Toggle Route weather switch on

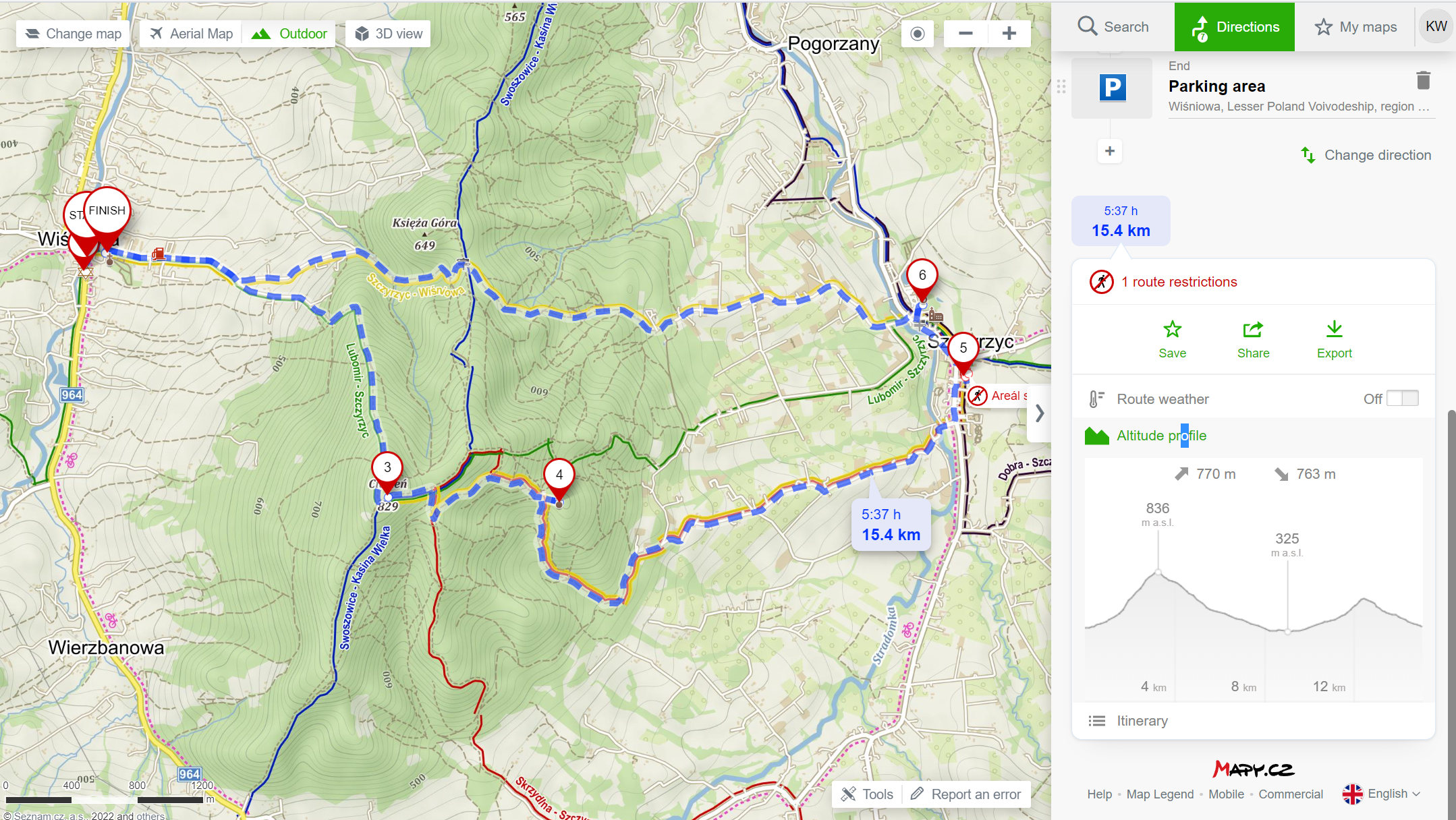point(1402,399)
